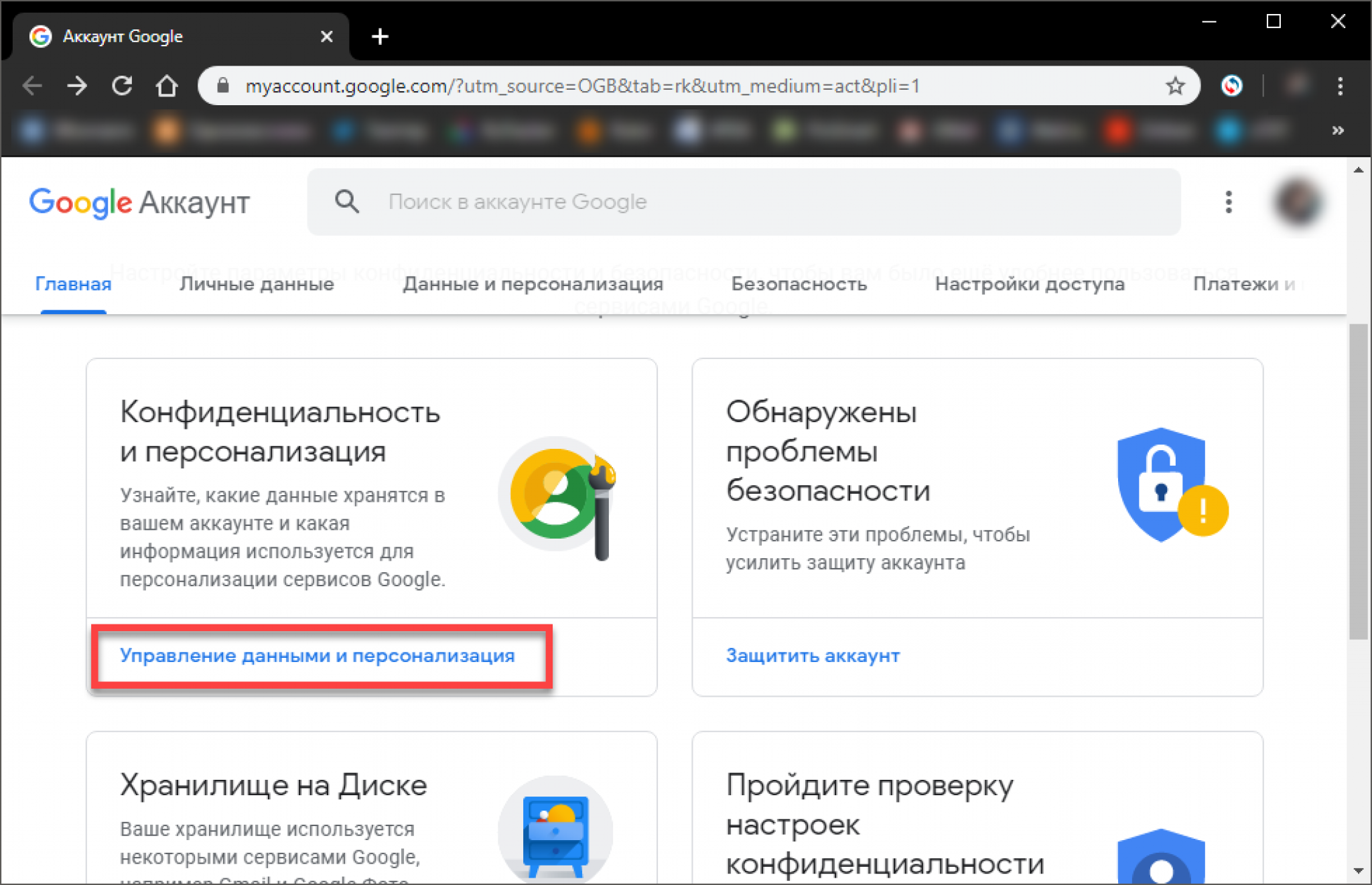This screenshot has width=1372, height=885.
Task: Close the Chrome window
Action: point(1338,21)
